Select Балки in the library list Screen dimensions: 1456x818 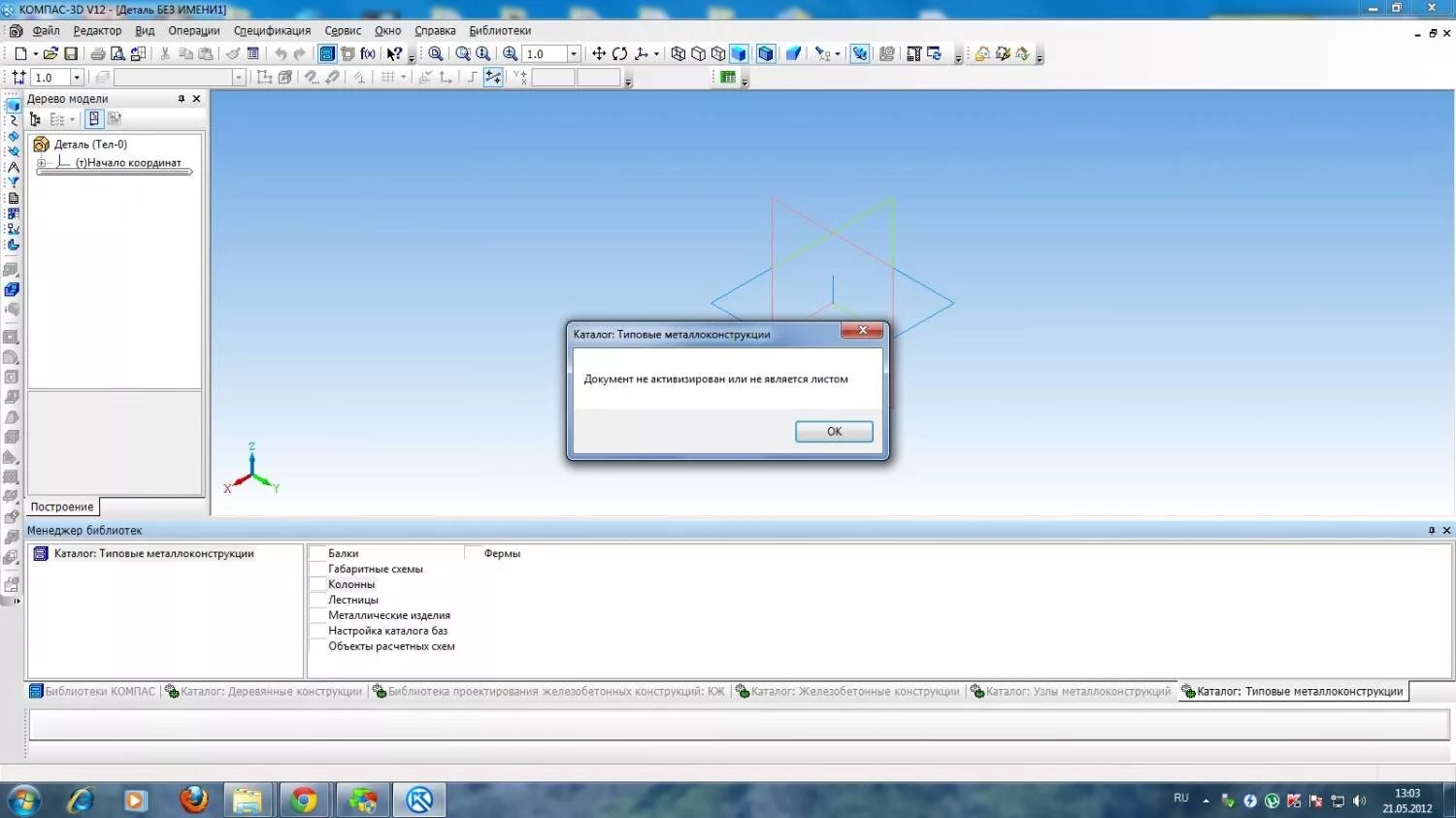point(344,554)
